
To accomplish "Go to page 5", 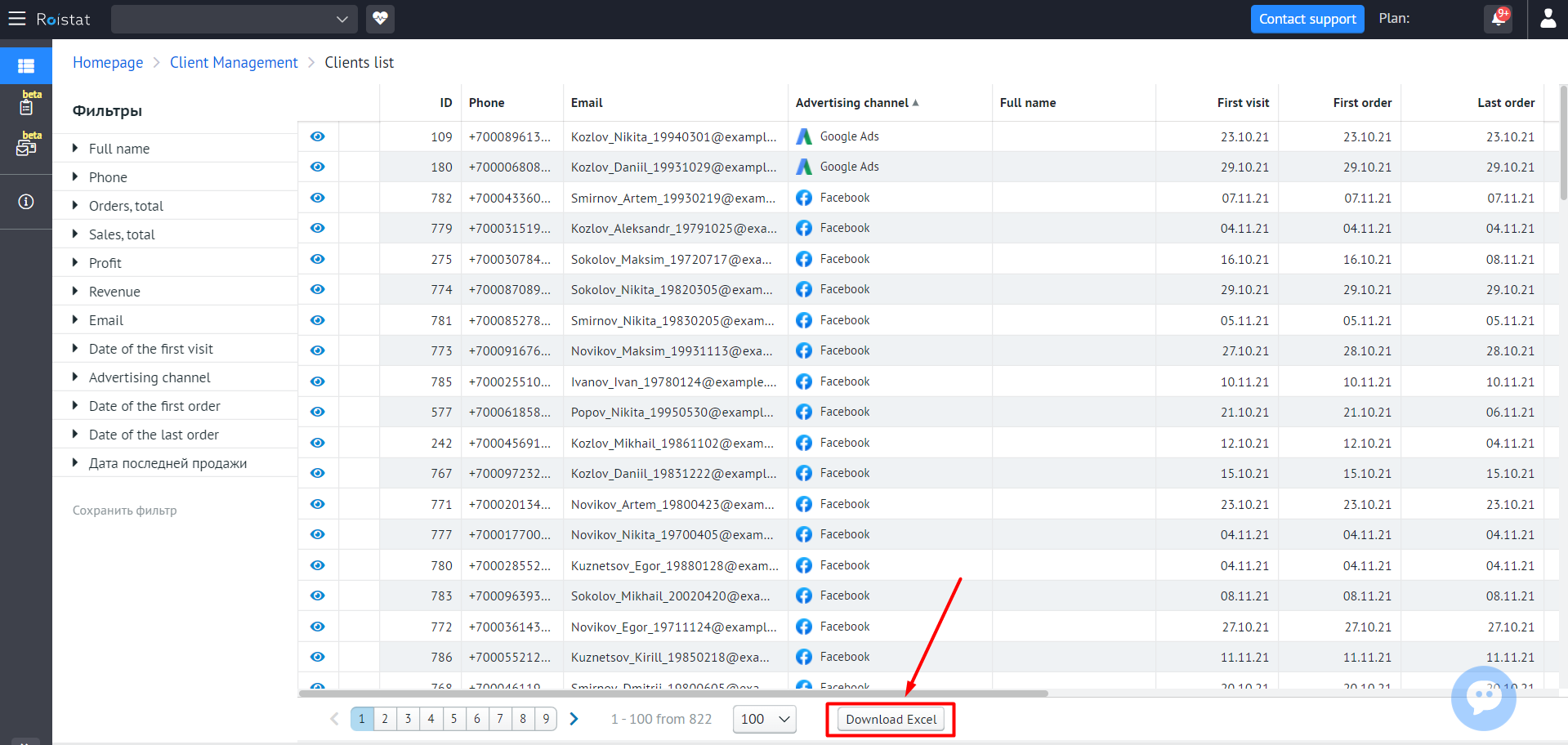I will [454, 719].
